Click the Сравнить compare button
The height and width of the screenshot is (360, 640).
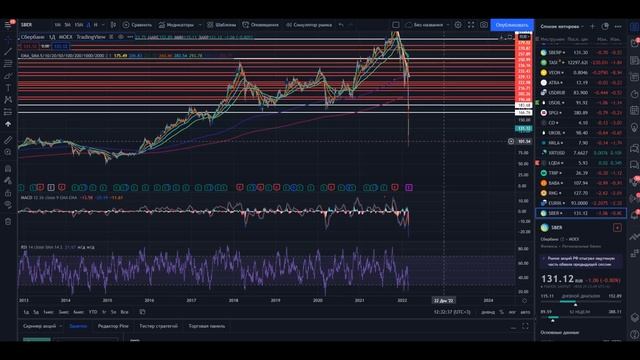[137, 25]
